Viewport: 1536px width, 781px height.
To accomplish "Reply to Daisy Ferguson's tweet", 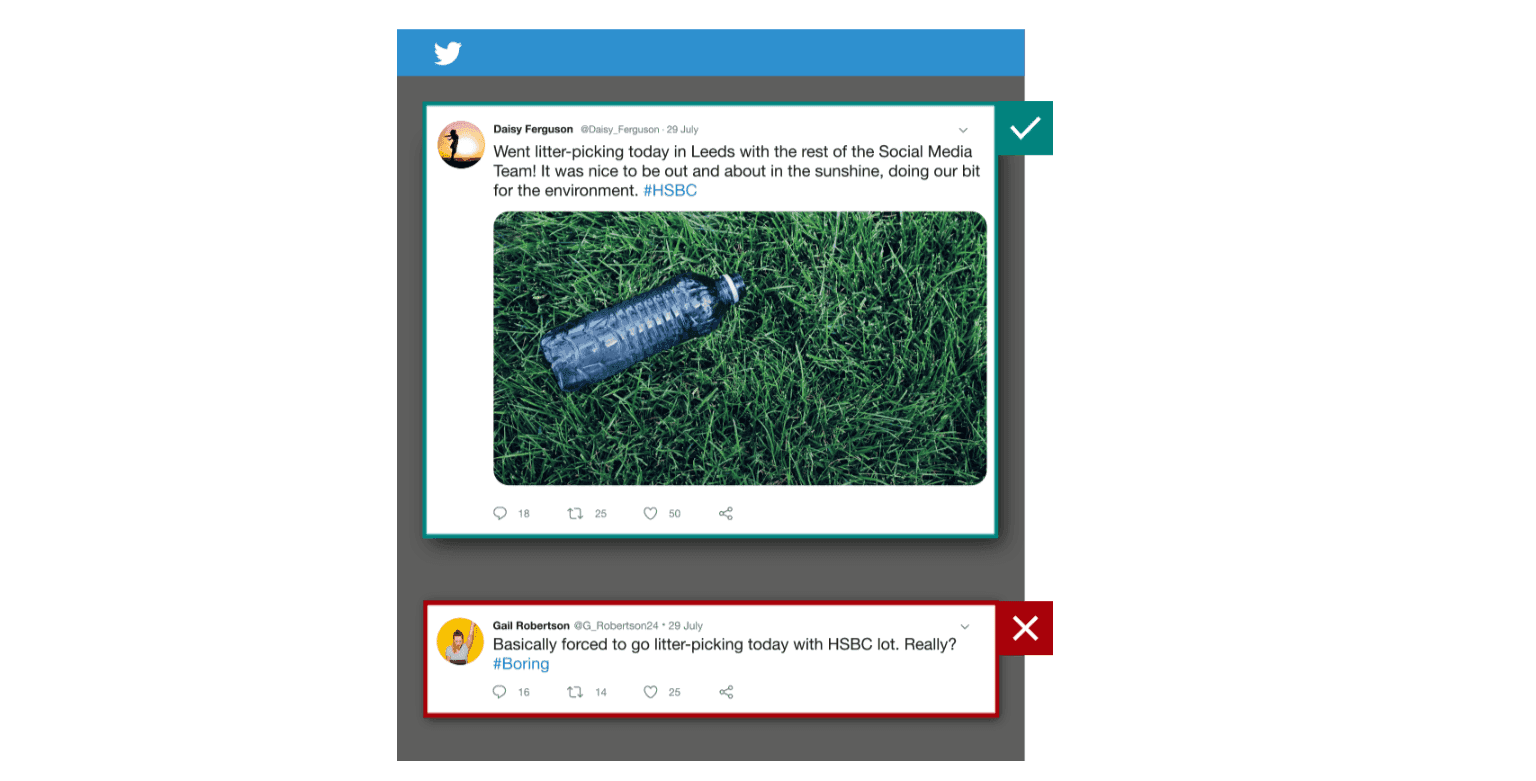I will pos(501,513).
